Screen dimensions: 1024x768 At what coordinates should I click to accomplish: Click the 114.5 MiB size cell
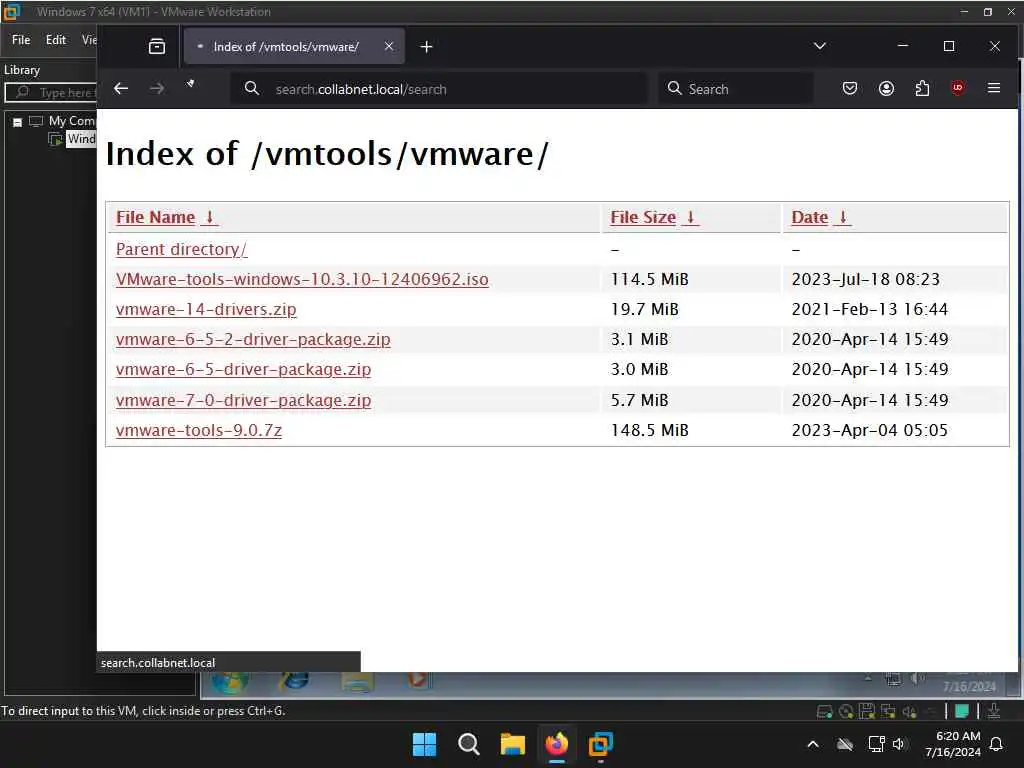[x=649, y=280]
